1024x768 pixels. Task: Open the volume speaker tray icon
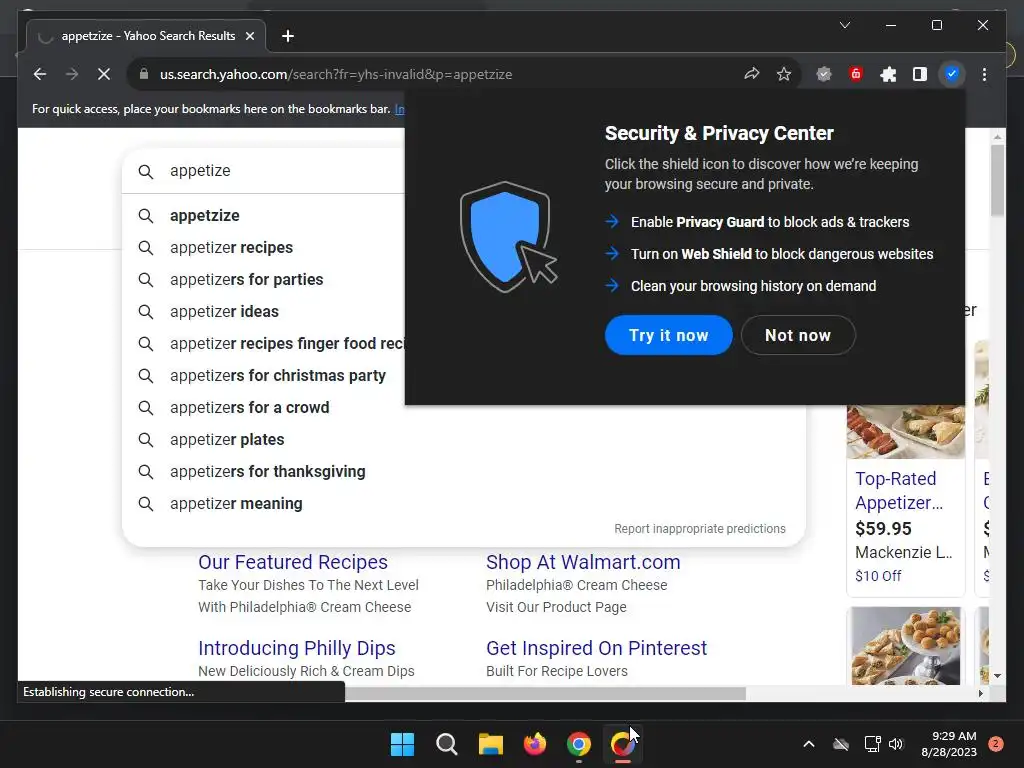click(x=896, y=744)
